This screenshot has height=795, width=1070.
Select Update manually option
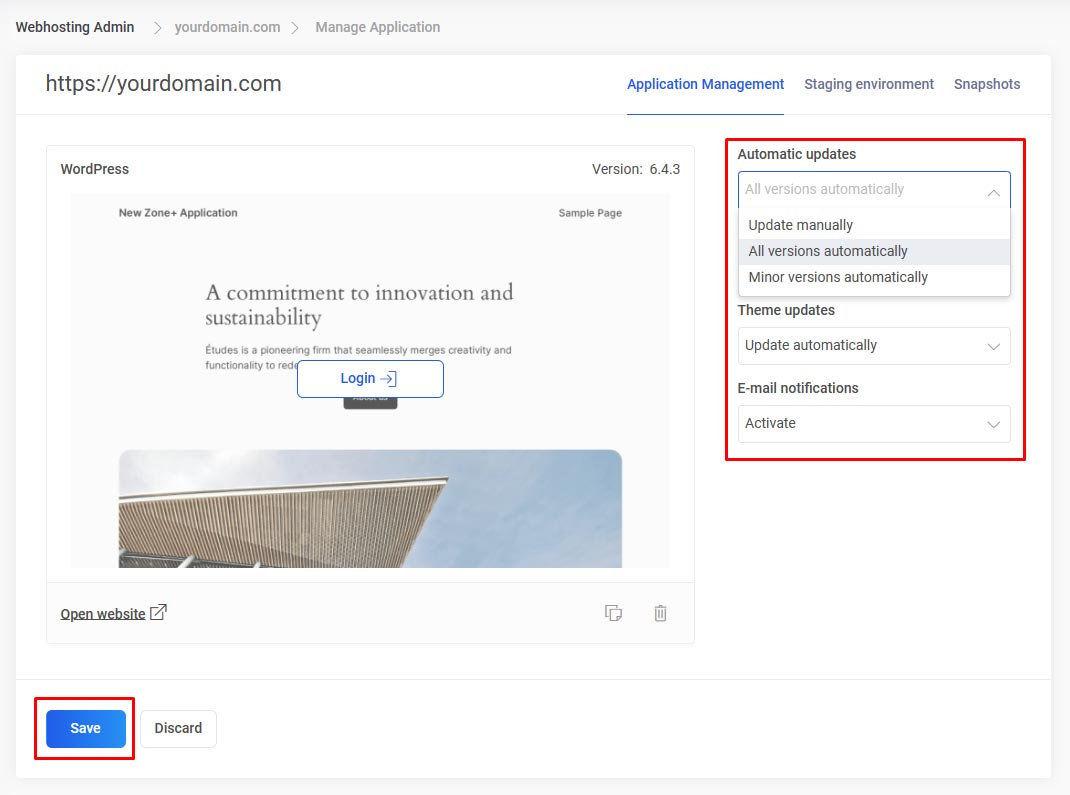click(801, 225)
